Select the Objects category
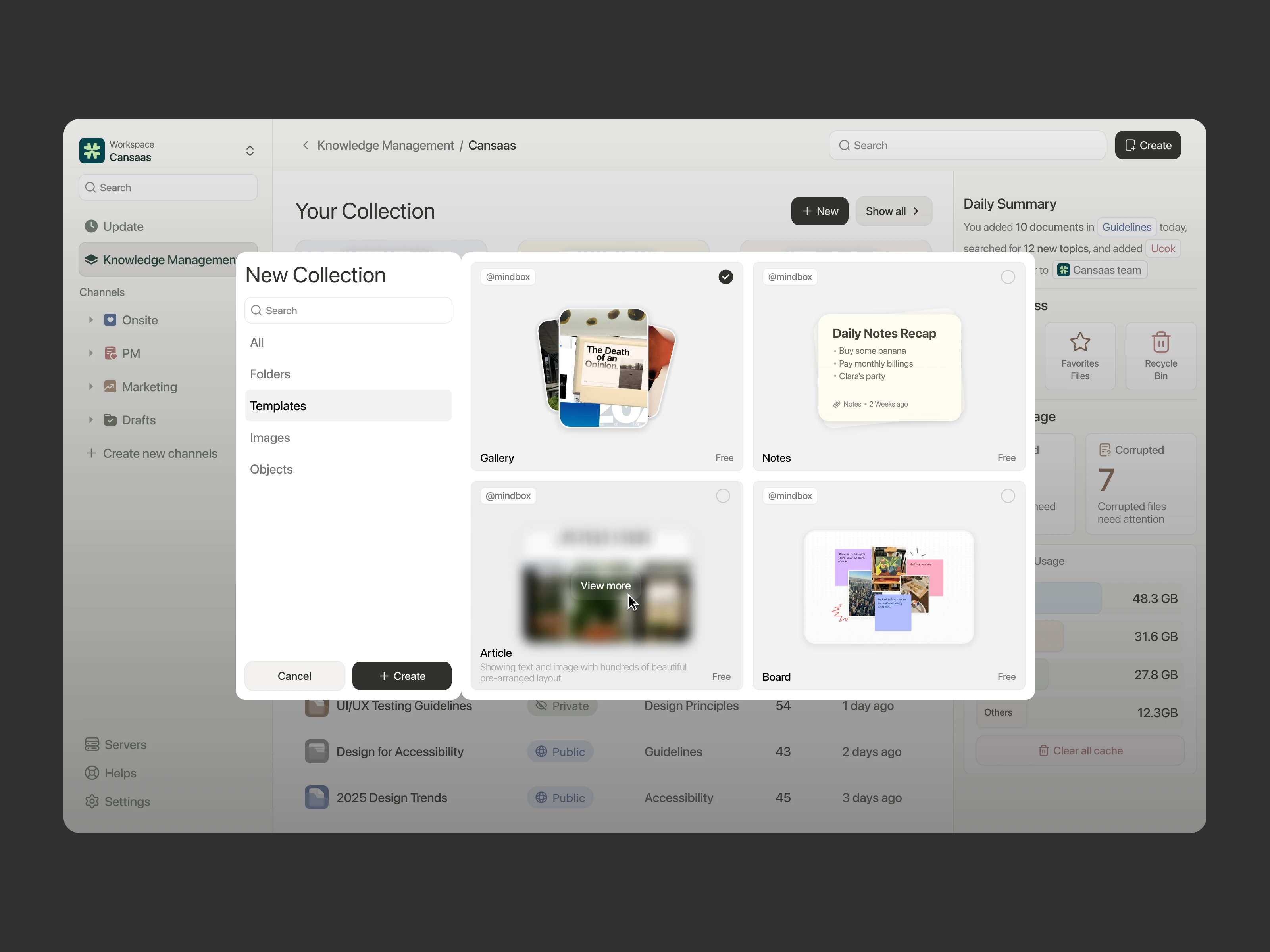This screenshot has height=952, width=1270. click(348, 469)
